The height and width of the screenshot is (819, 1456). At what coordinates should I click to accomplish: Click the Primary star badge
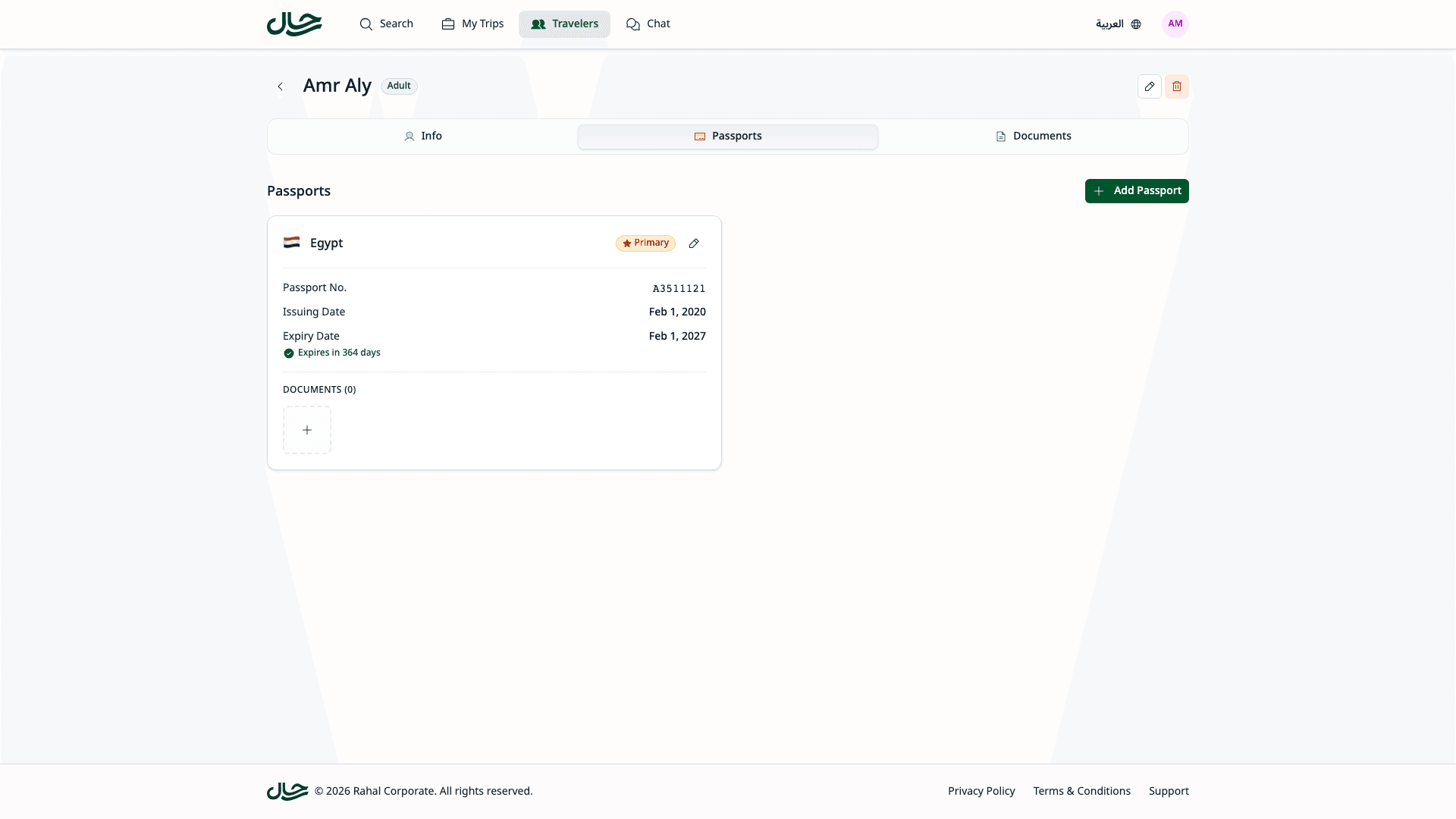[645, 243]
